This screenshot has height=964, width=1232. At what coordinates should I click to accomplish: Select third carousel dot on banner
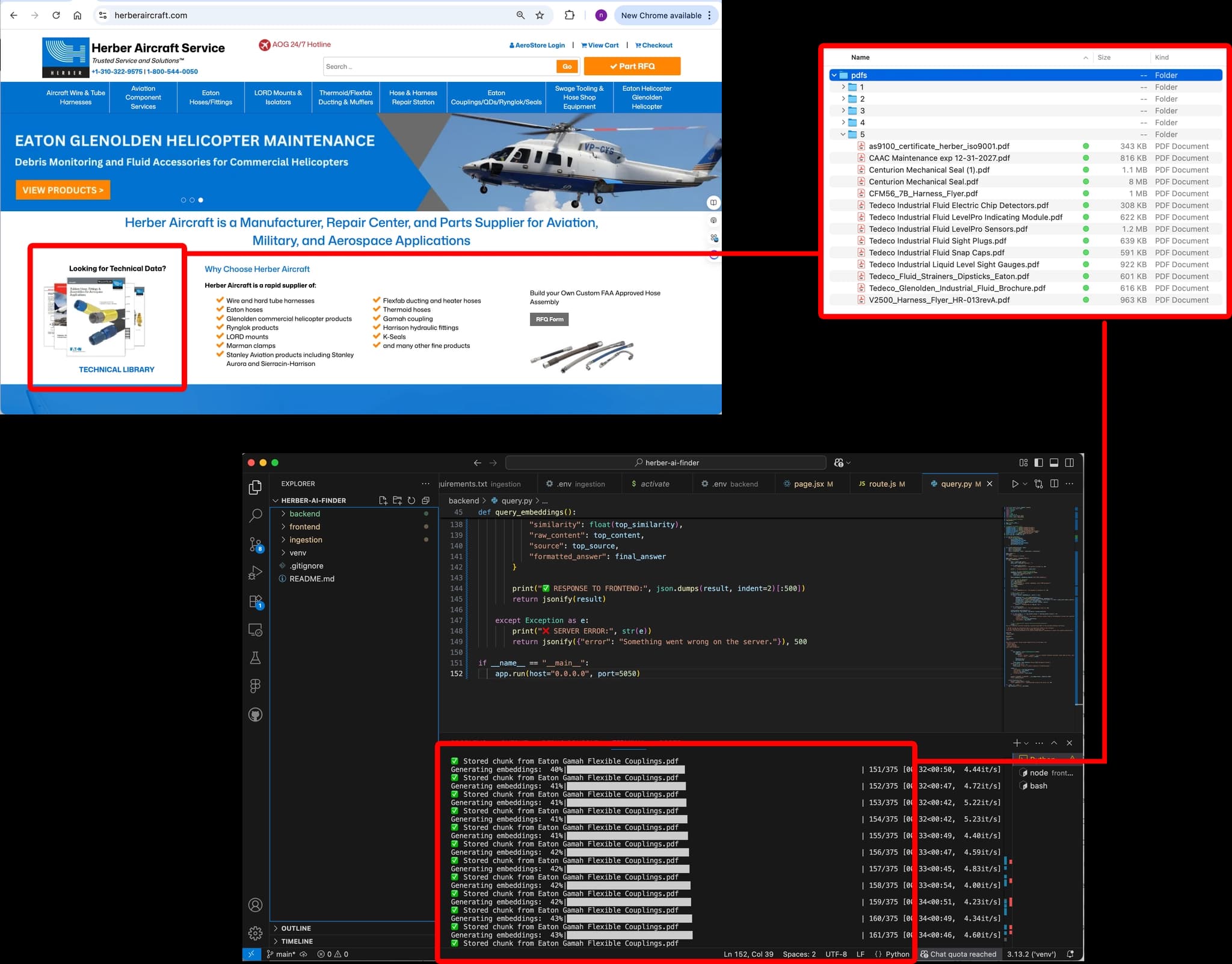coord(200,200)
